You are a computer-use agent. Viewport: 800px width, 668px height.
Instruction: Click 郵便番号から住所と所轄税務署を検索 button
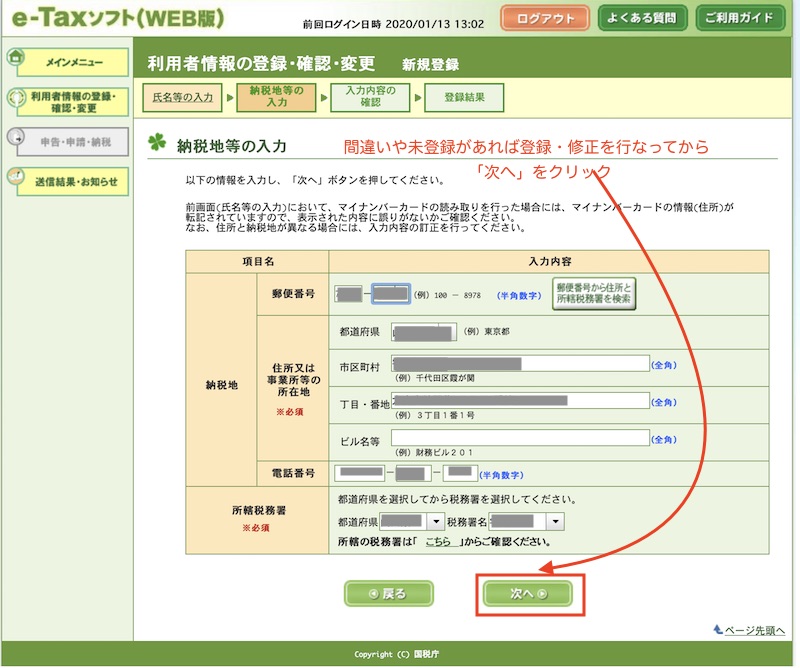pyautogui.click(x=594, y=294)
